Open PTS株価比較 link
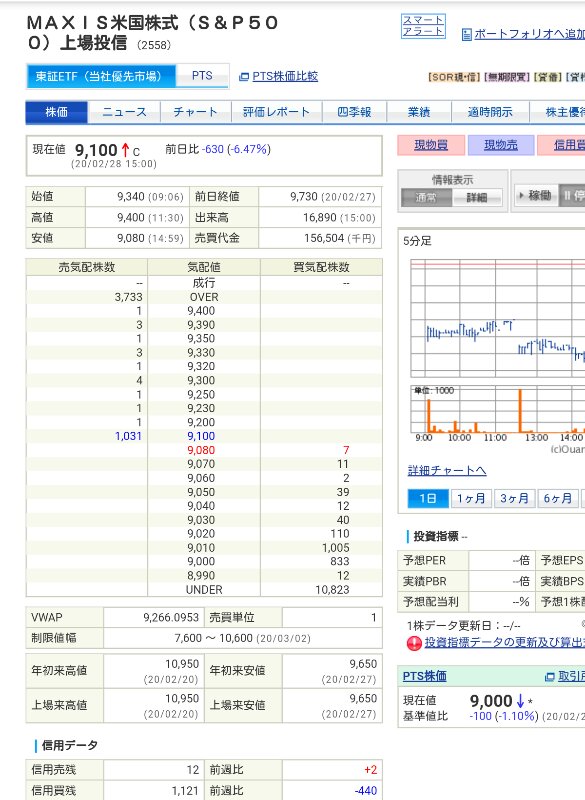This screenshot has height=800, width=585. [x=285, y=76]
